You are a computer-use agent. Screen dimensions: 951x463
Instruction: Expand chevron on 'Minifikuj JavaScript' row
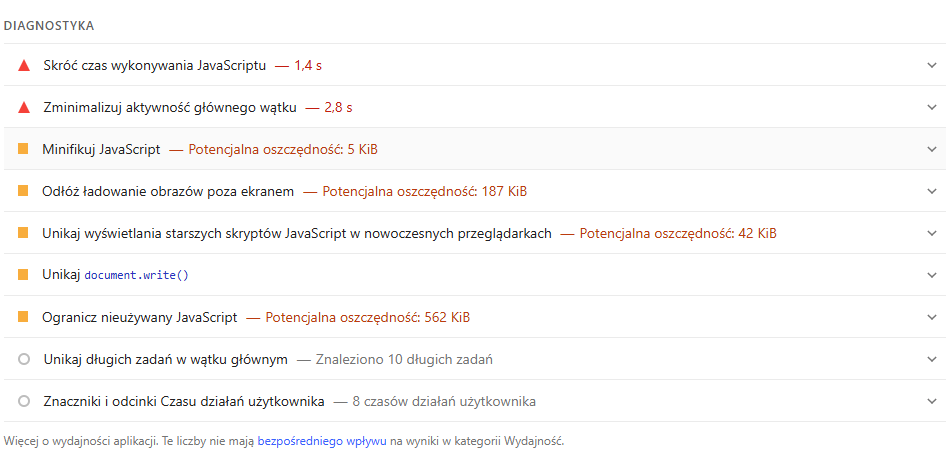[932, 150]
